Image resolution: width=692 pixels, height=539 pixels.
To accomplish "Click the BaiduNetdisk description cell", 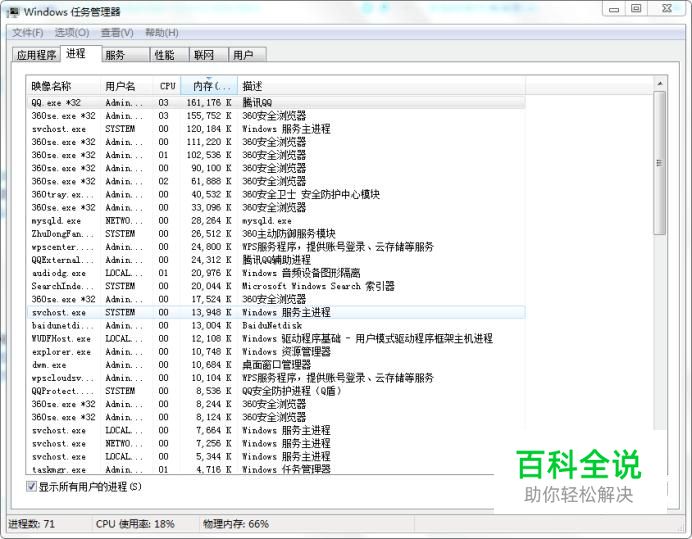I will (272, 325).
